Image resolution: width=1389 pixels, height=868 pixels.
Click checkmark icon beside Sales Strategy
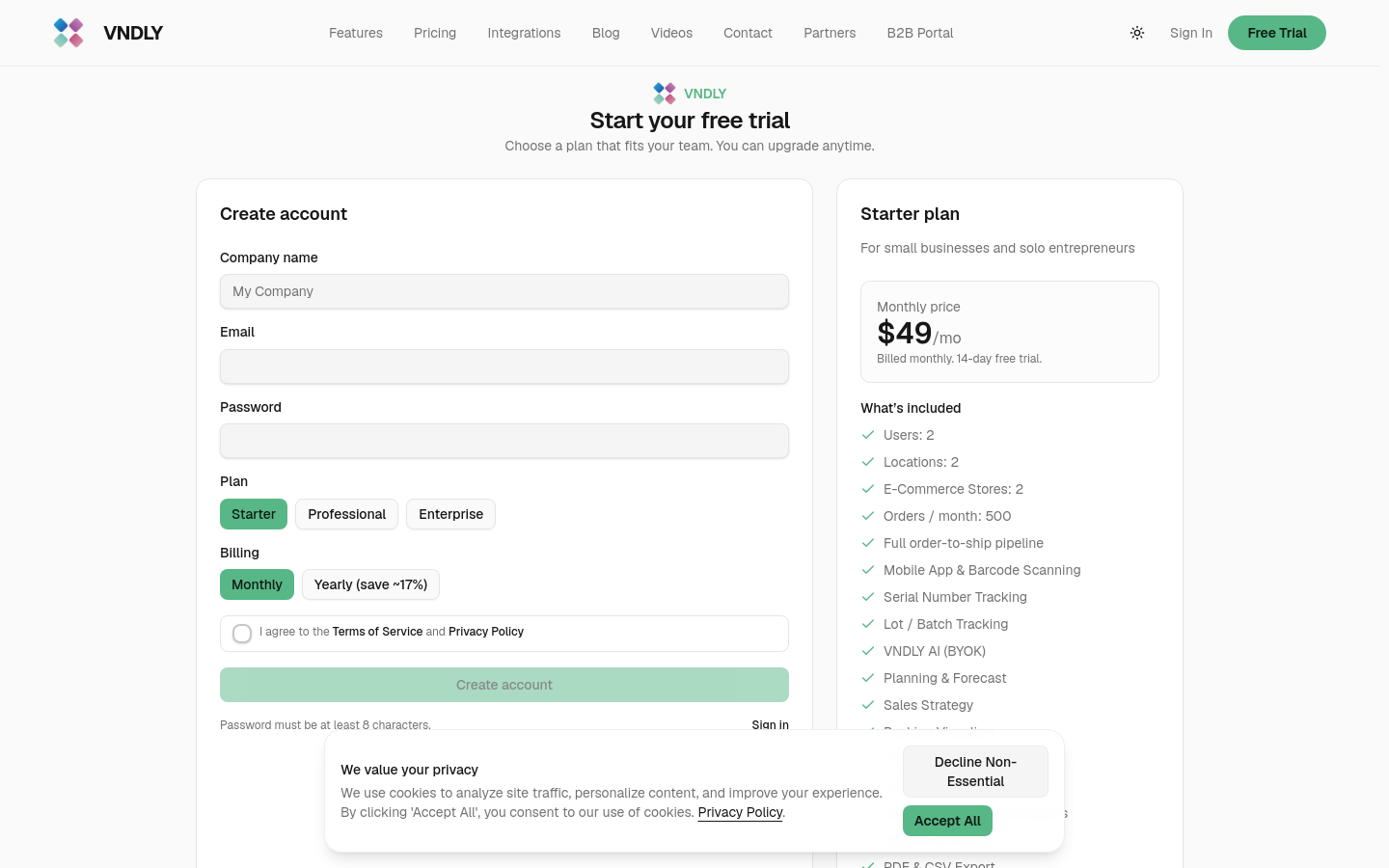point(868,705)
